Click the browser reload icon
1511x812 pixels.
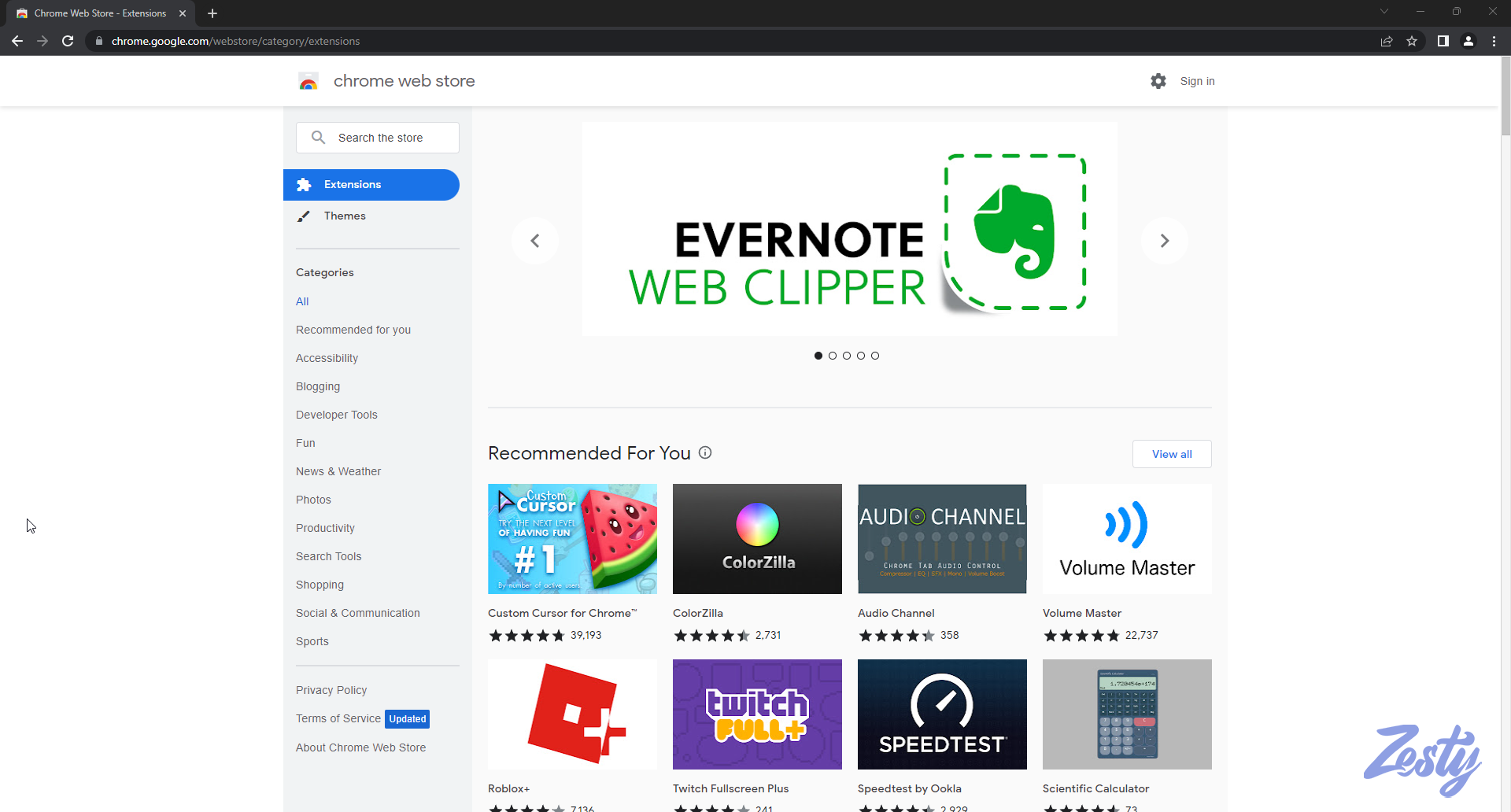click(x=68, y=41)
